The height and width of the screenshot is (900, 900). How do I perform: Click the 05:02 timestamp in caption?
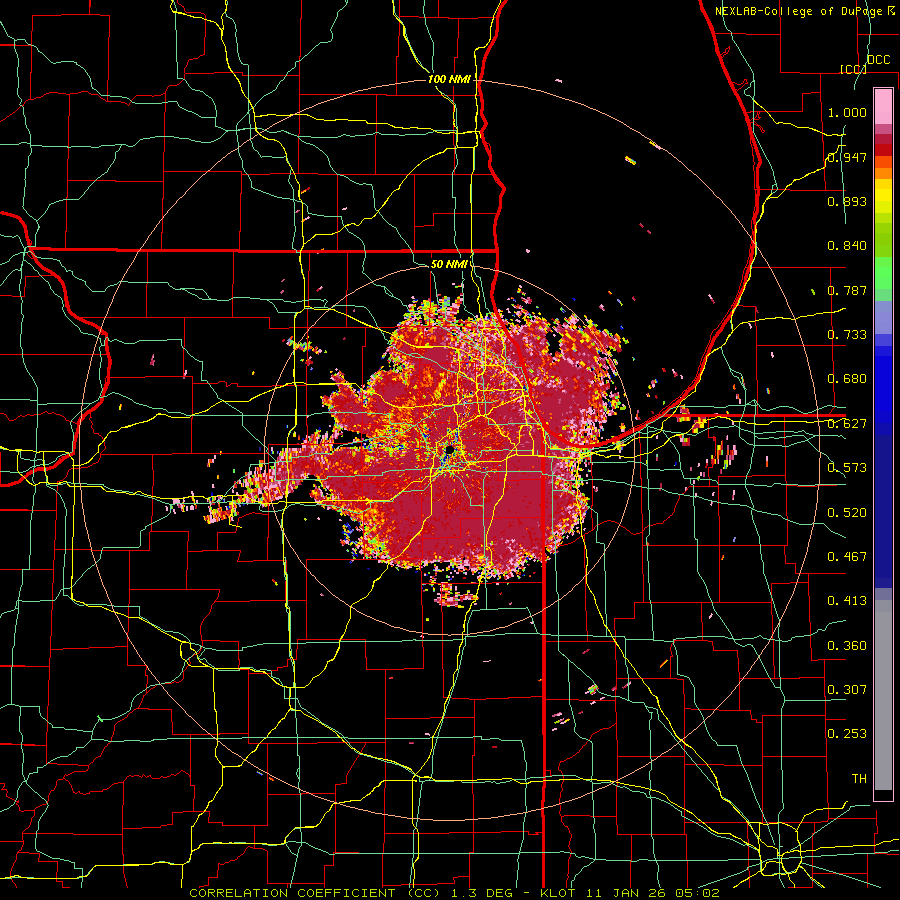point(698,893)
